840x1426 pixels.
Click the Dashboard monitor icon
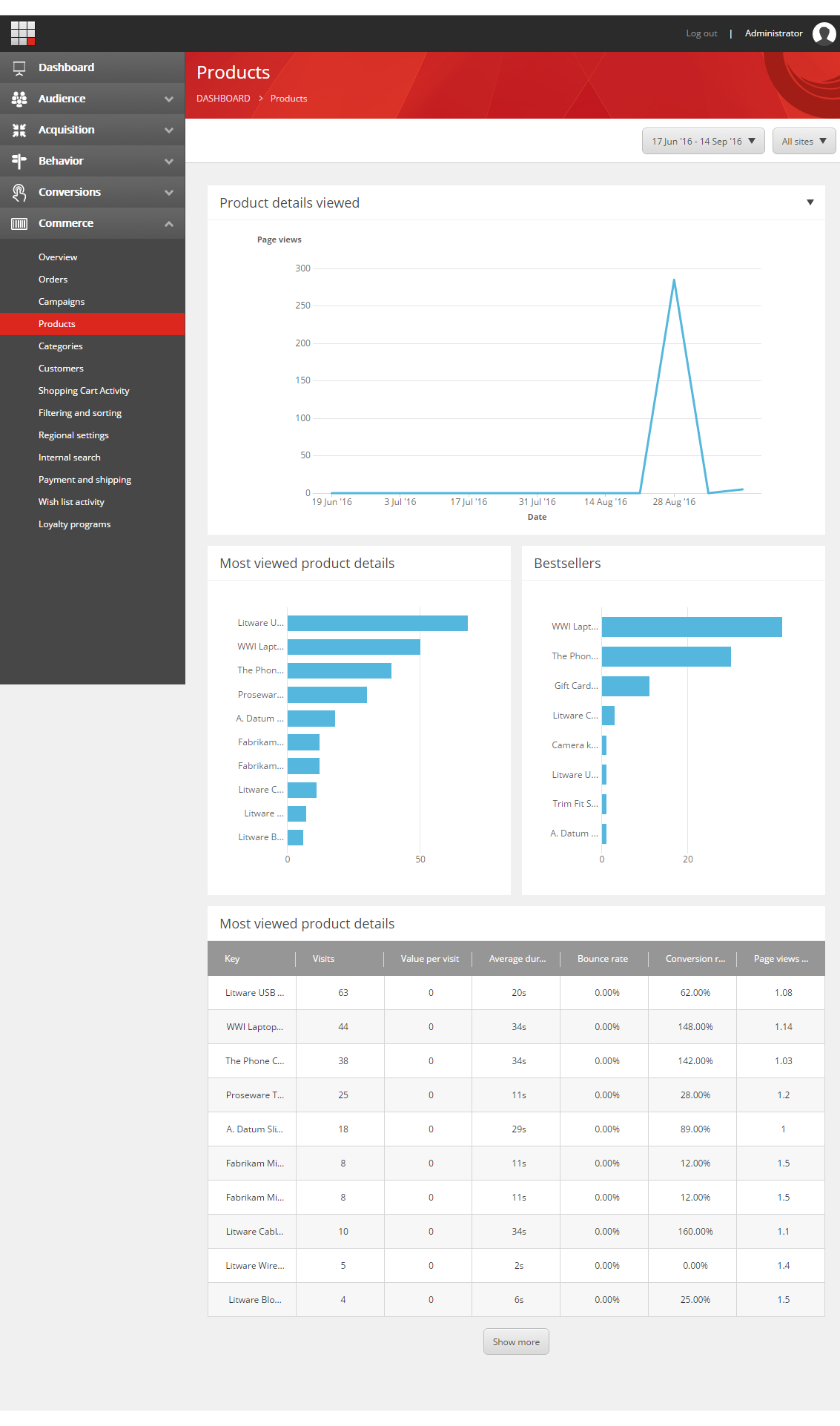[x=19, y=67]
